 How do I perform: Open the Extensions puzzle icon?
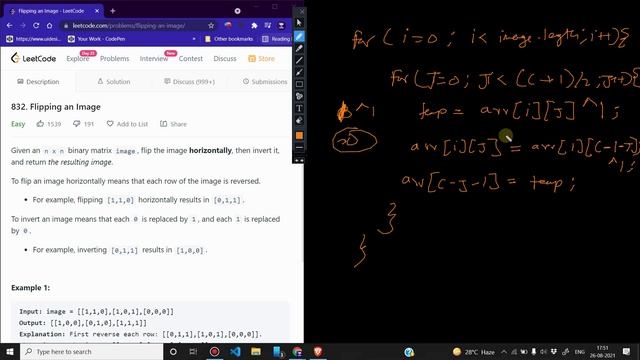coord(254,25)
